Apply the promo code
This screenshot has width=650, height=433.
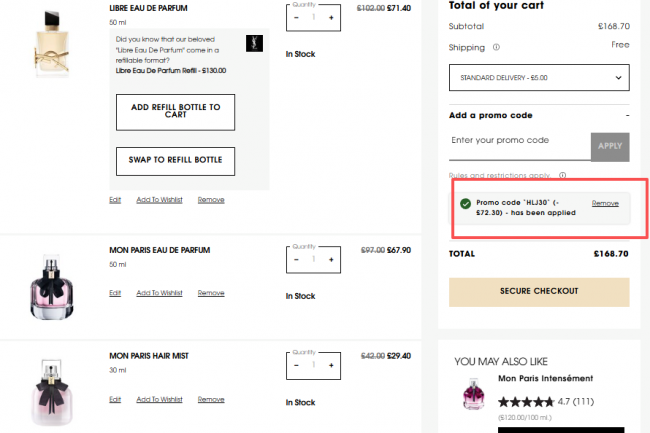pyautogui.click(x=610, y=146)
